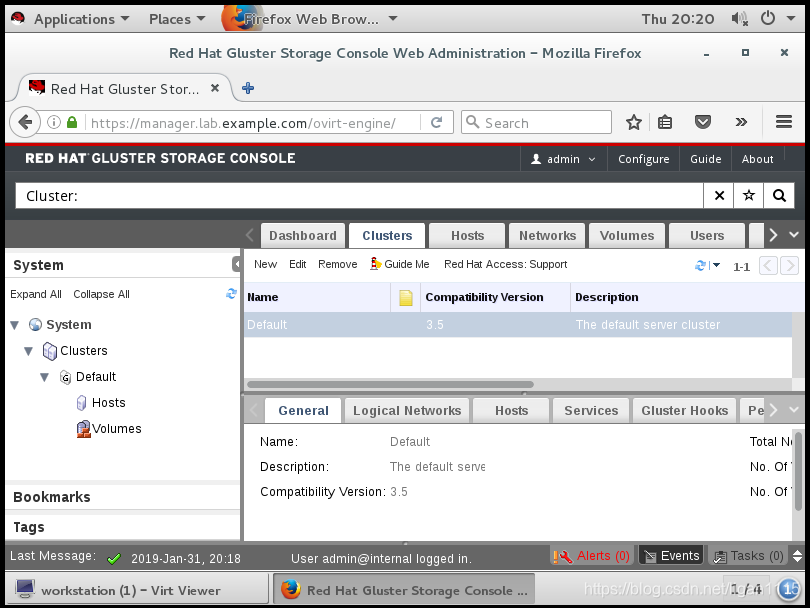Image resolution: width=810 pixels, height=608 pixels.
Task: Open Events panel in status bar
Action: tap(672, 556)
